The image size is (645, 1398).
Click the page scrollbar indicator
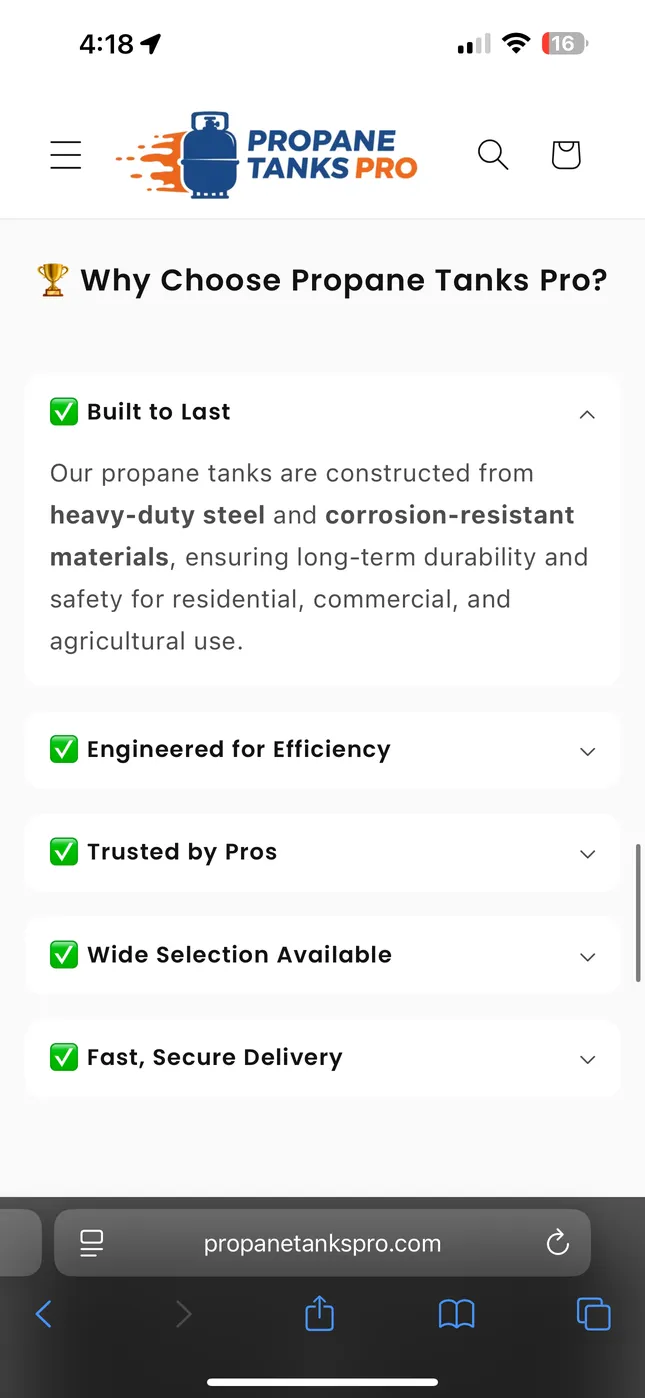click(638, 914)
